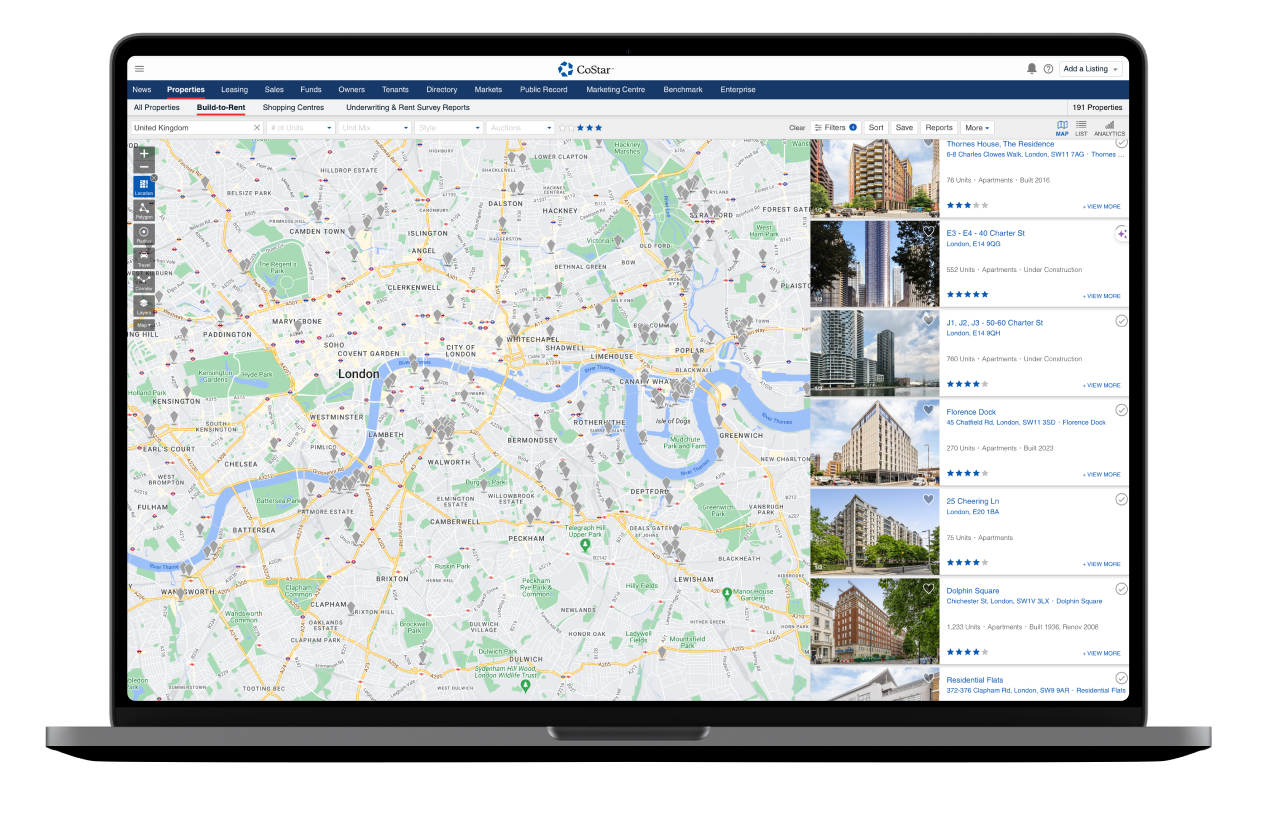This screenshot has height=832, width=1265.
Task: Click the Save button
Action: [904, 128]
